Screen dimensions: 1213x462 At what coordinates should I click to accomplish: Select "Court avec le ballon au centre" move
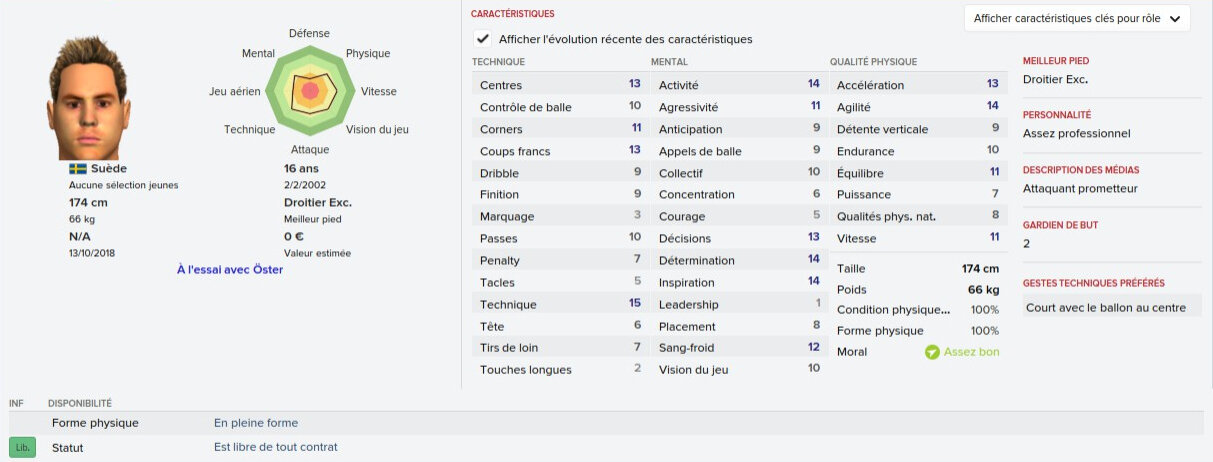(1105, 308)
